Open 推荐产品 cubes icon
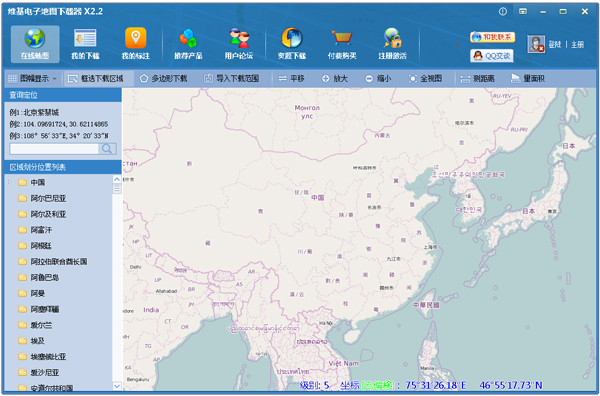 click(188, 38)
